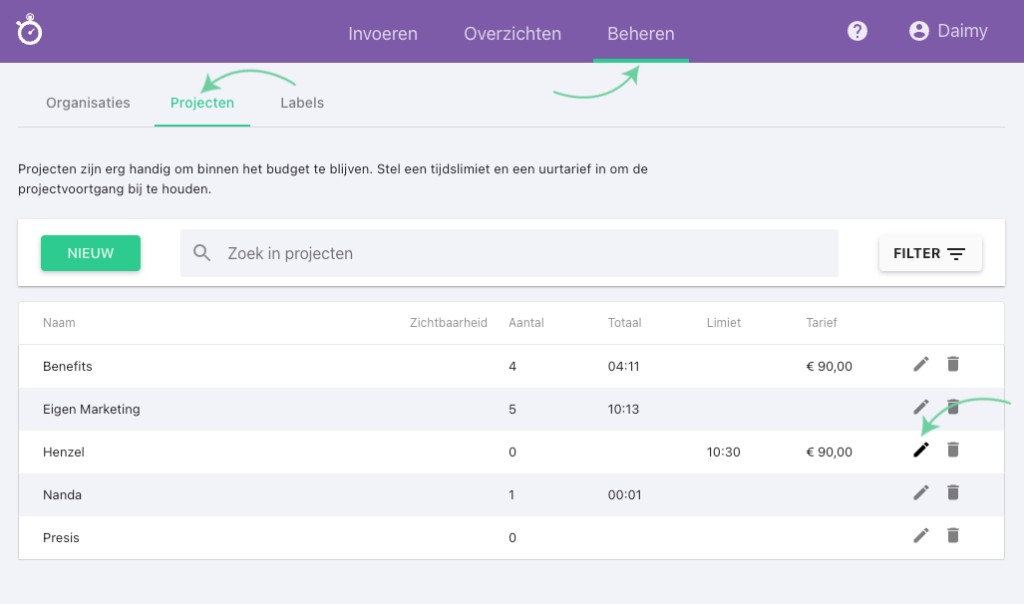
Task: Open the Filter options
Action: 930,254
